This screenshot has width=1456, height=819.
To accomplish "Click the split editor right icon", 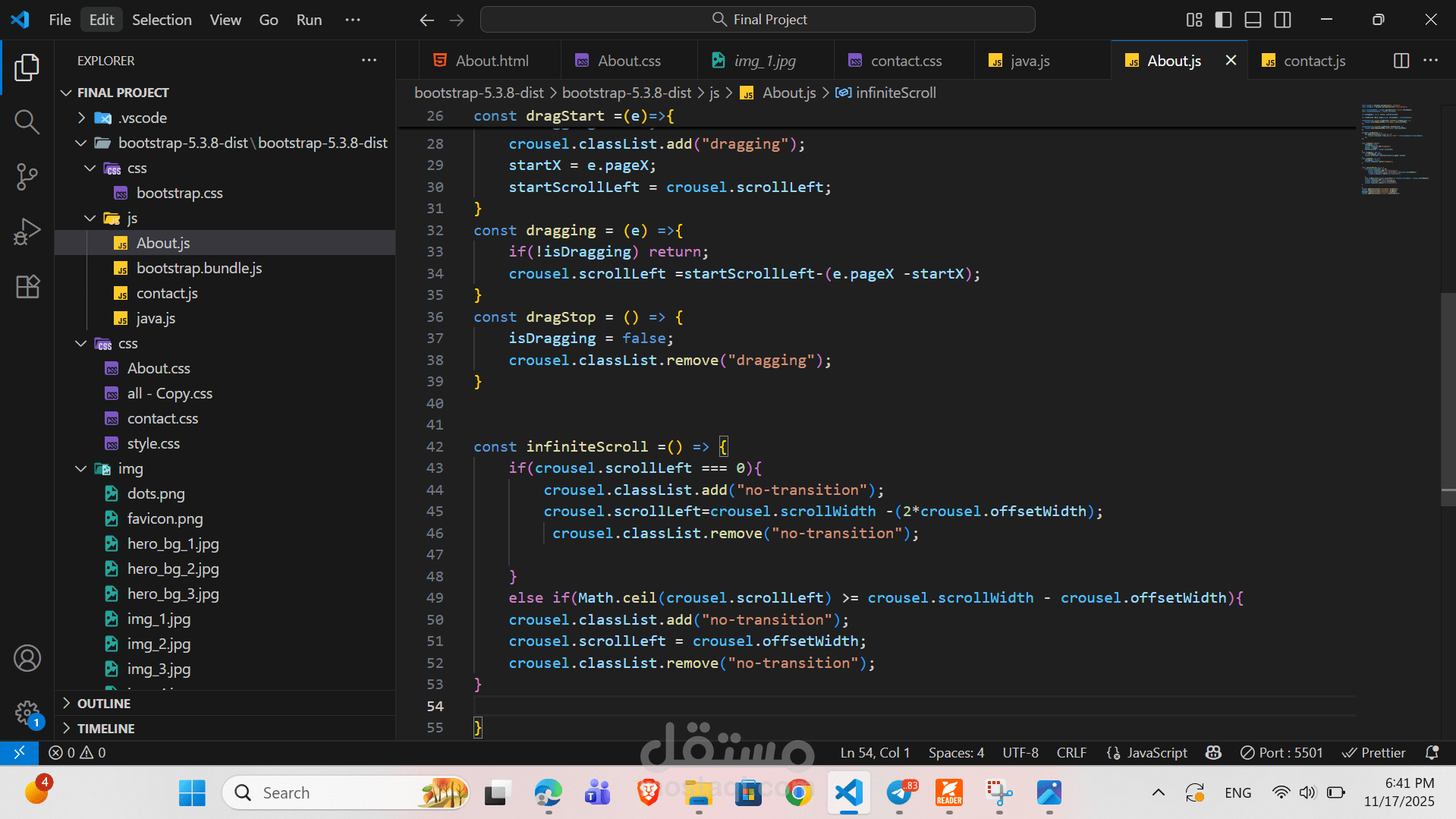I will pos(1401,61).
